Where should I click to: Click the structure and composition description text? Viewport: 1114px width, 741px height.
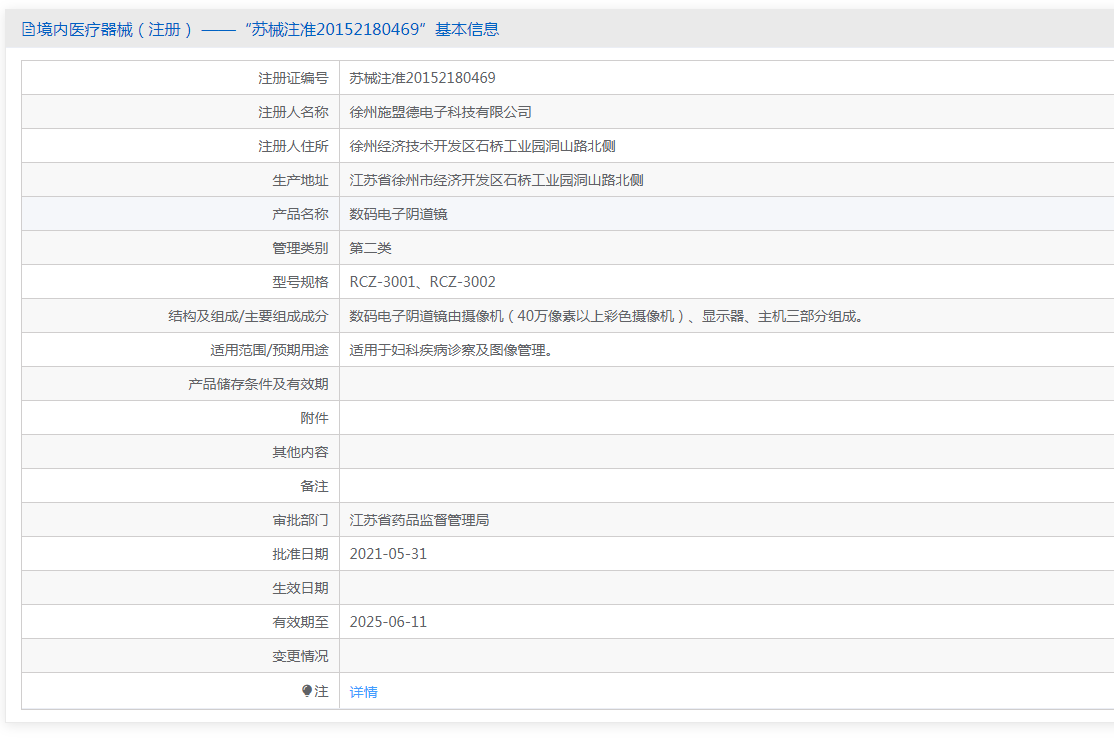coord(606,316)
